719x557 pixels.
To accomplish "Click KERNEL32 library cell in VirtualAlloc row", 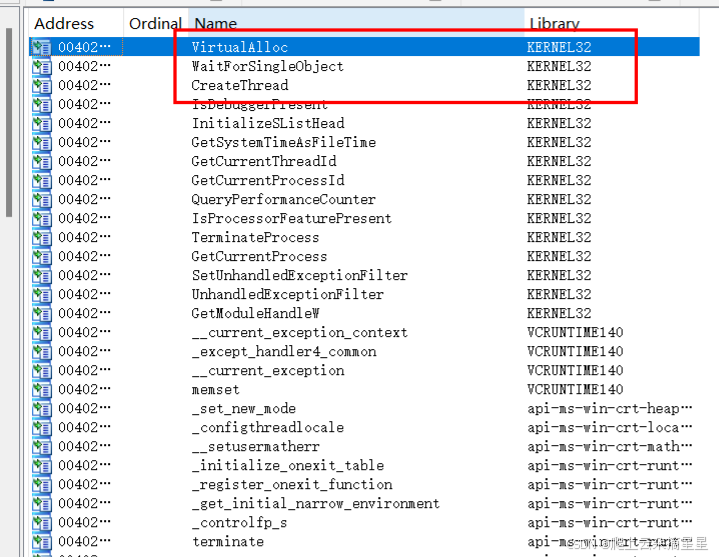I will click(559, 47).
